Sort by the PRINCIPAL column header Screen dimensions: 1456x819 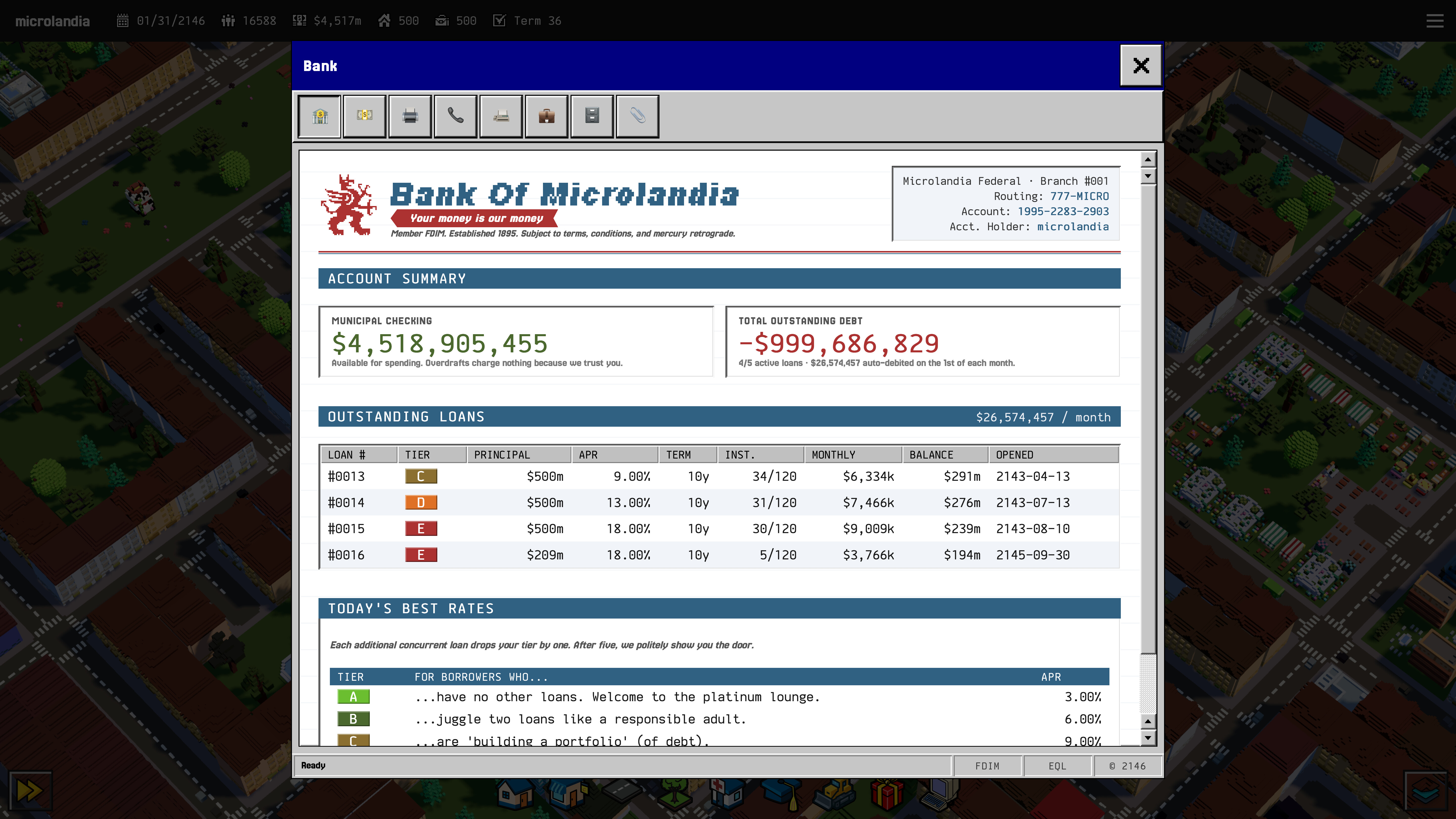click(519, 455)
